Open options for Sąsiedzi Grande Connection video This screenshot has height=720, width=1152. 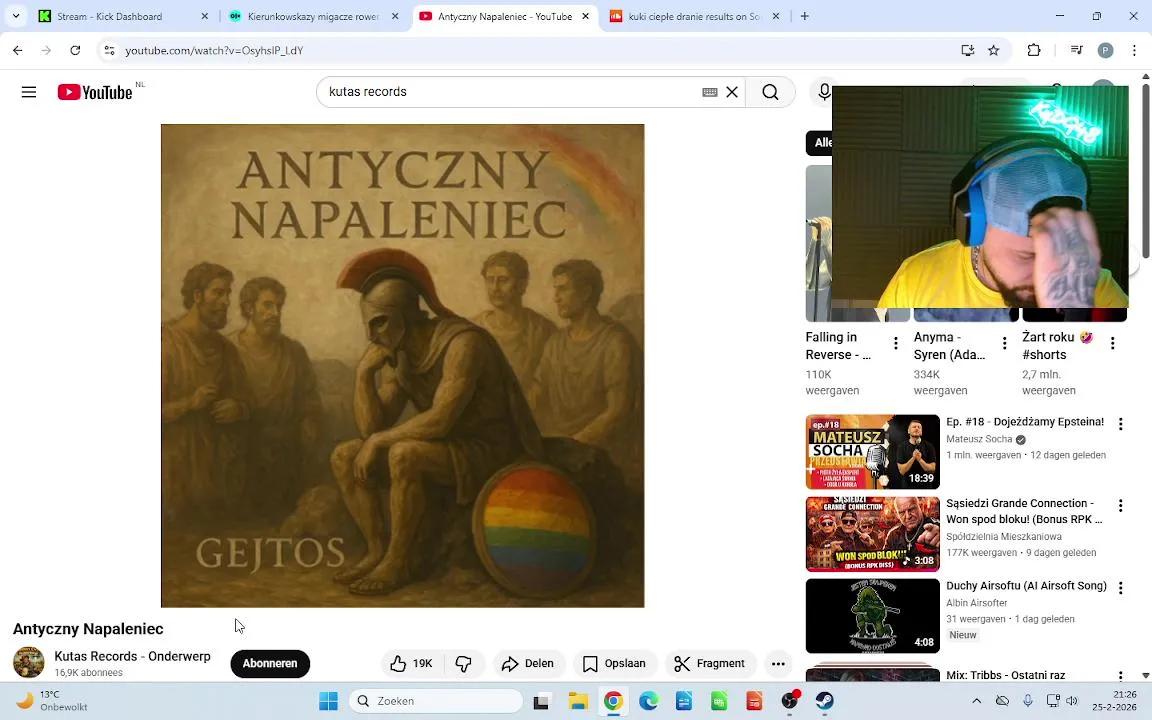[x=1120, y=505]
